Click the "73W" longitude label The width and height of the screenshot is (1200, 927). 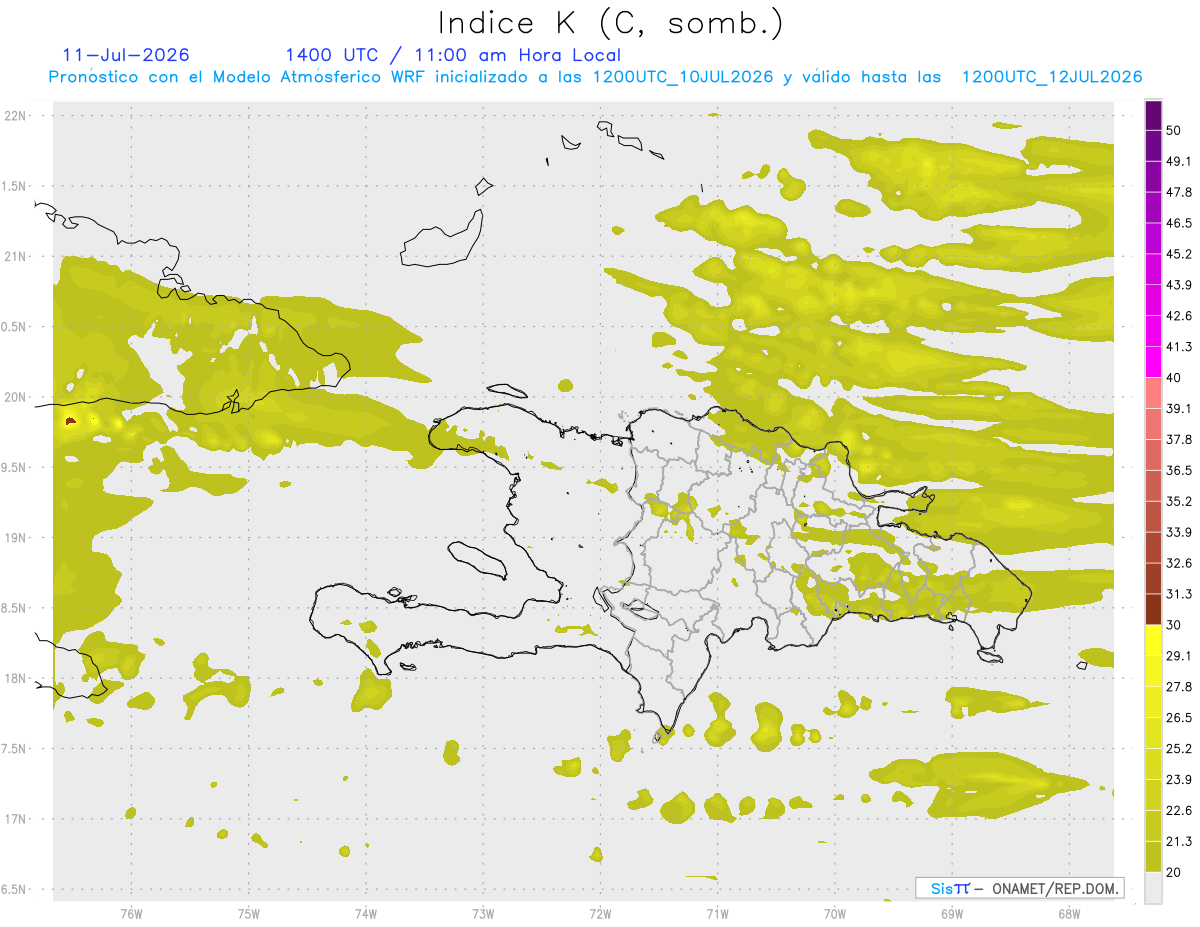(483, 914)
